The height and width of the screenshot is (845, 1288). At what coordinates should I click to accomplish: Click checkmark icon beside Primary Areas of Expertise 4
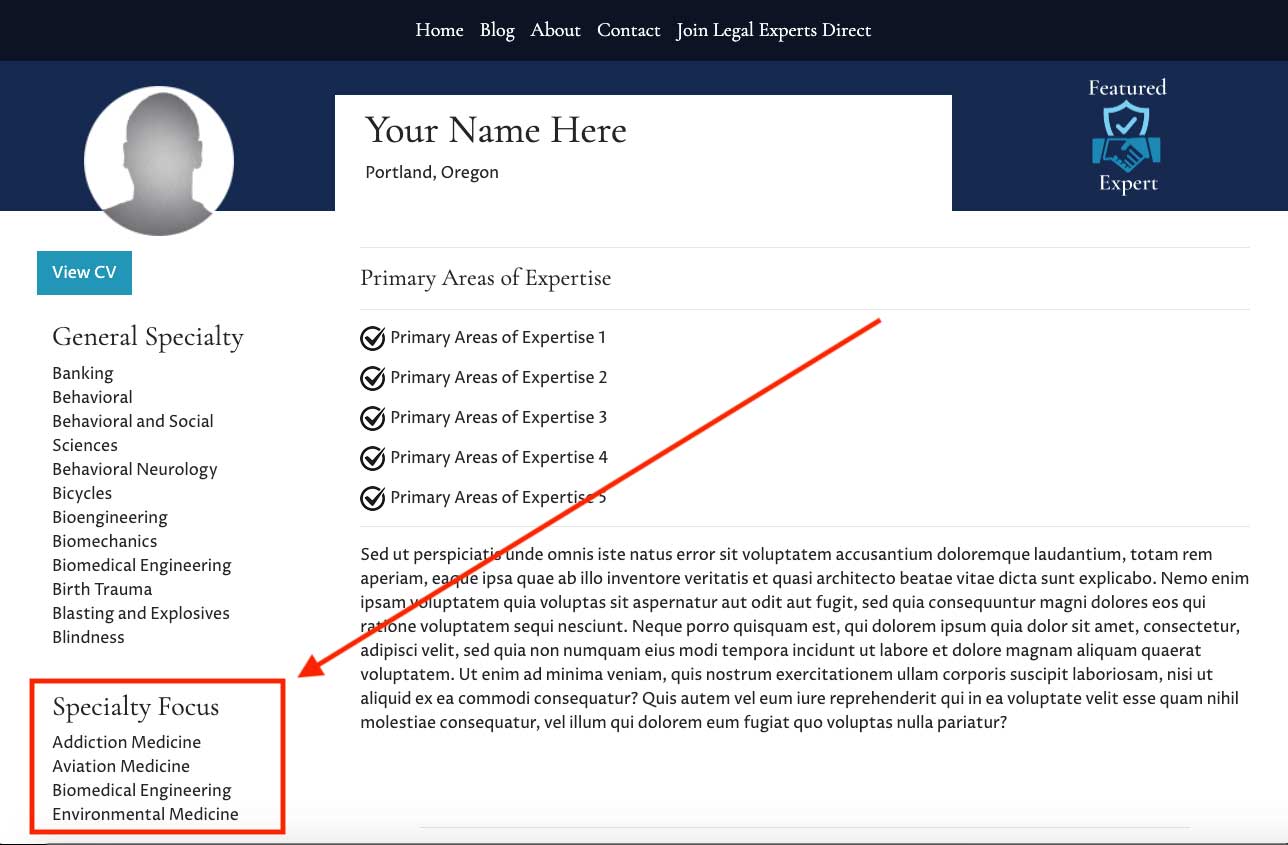coord(372,458)
